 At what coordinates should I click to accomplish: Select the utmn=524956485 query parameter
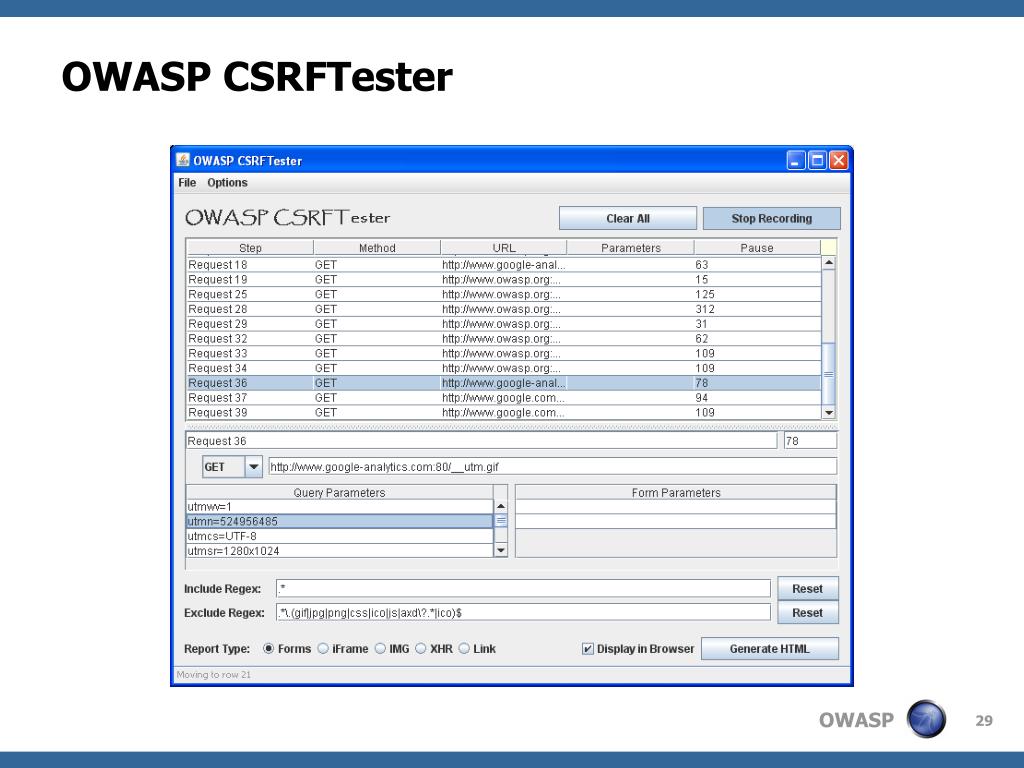click(x=340, y=521)
